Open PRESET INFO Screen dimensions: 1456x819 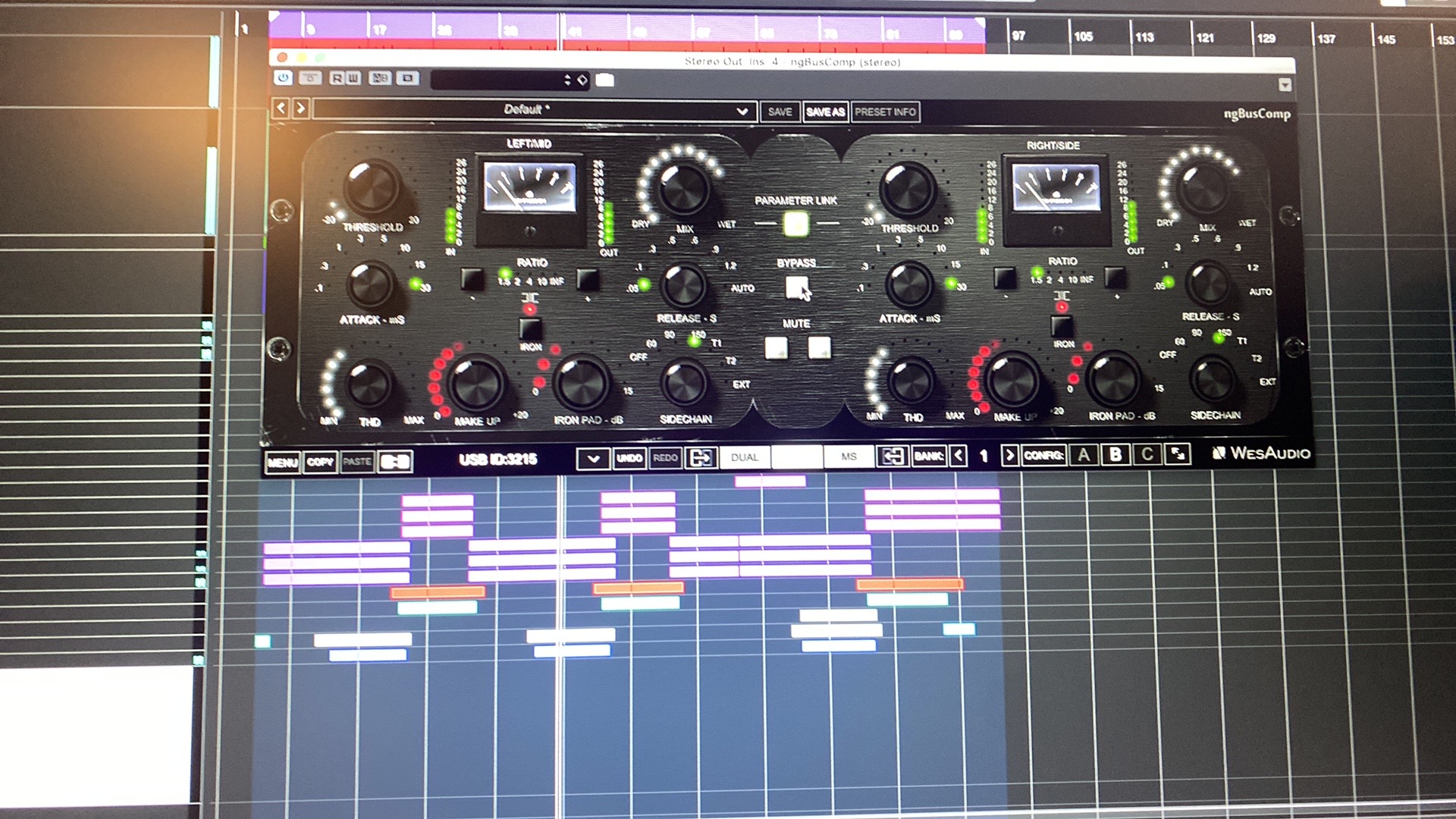click(885, 112)
